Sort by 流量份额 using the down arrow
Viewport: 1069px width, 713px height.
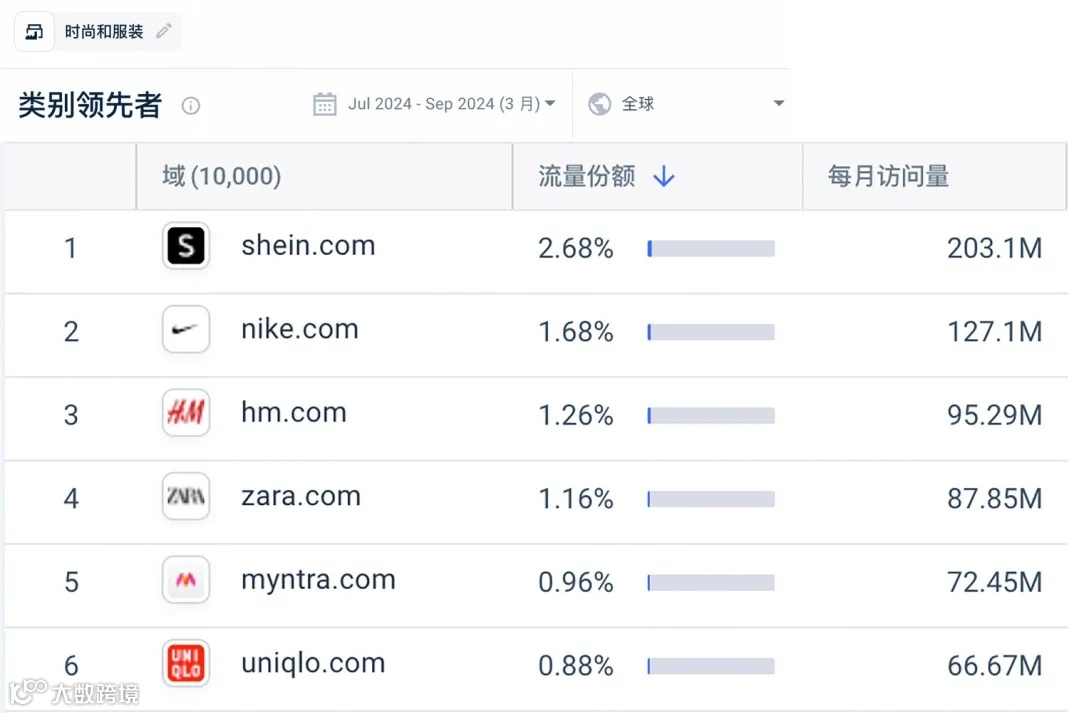tap(664, 177)
